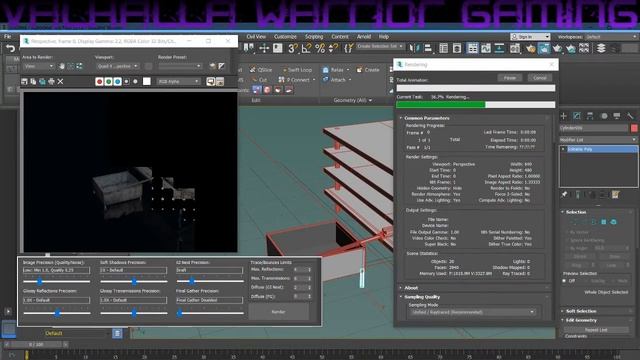The height and width of the screenshot is (360, 640).
Task: Open the Customize menu
Action: (285, 37)
